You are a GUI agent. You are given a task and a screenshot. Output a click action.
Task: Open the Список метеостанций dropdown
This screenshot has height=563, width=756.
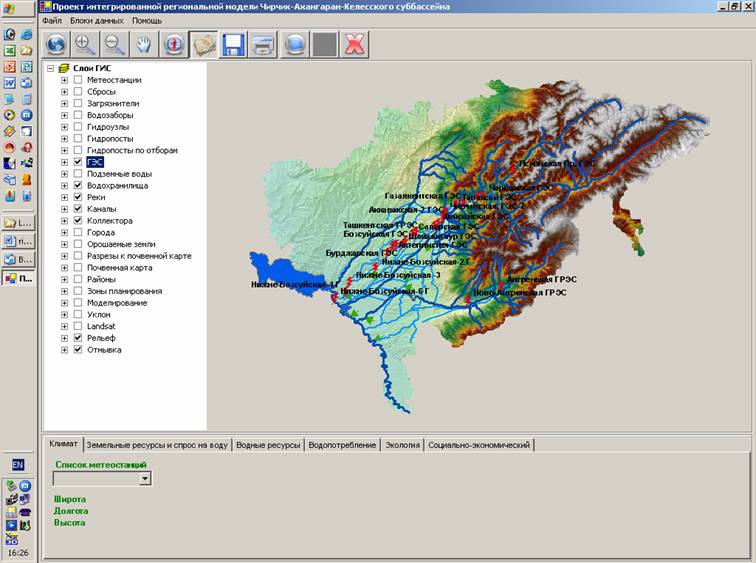[145, 479]
